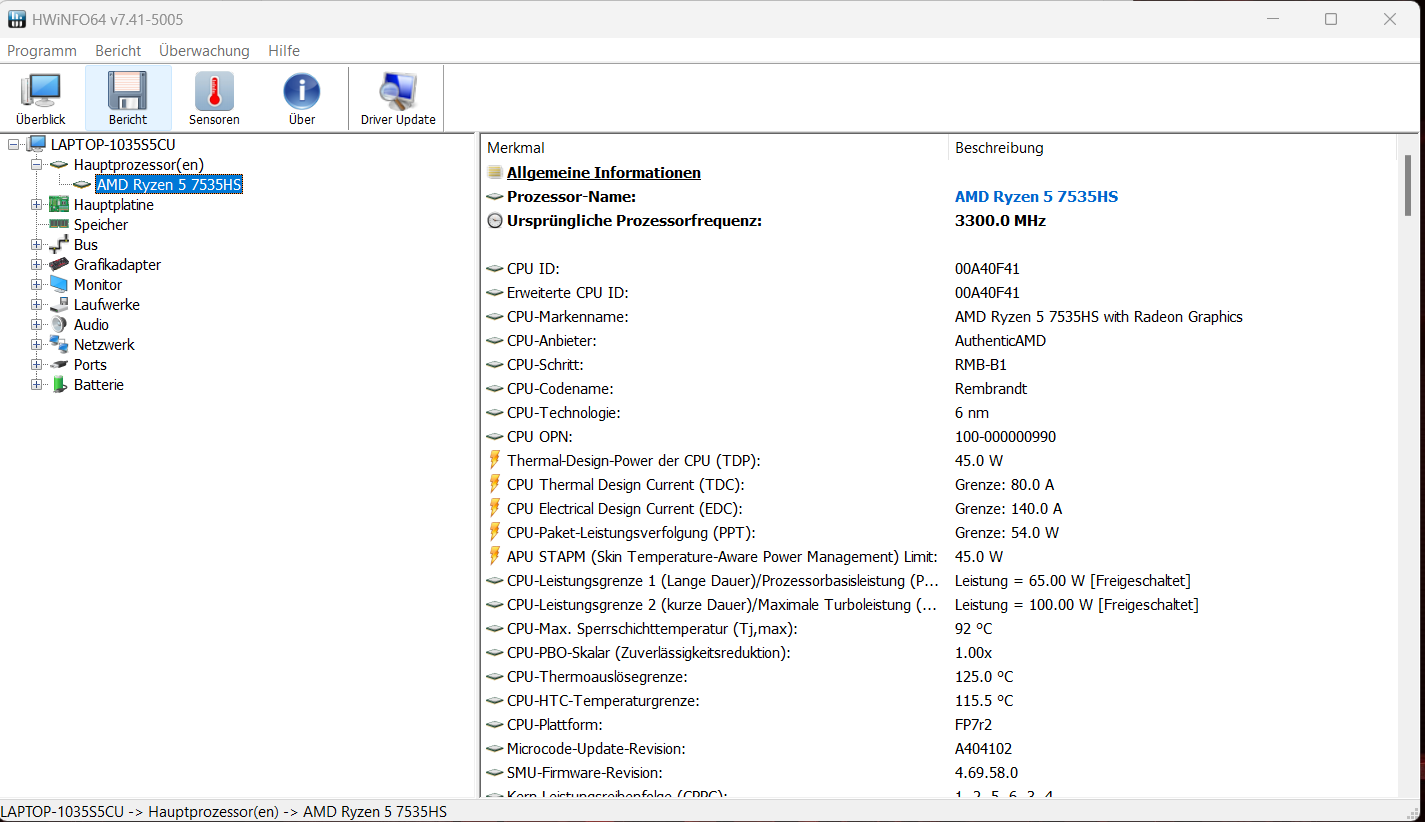
Task: Collapse the Hauptprozessor(en) tree node
Action: point(37,164)
